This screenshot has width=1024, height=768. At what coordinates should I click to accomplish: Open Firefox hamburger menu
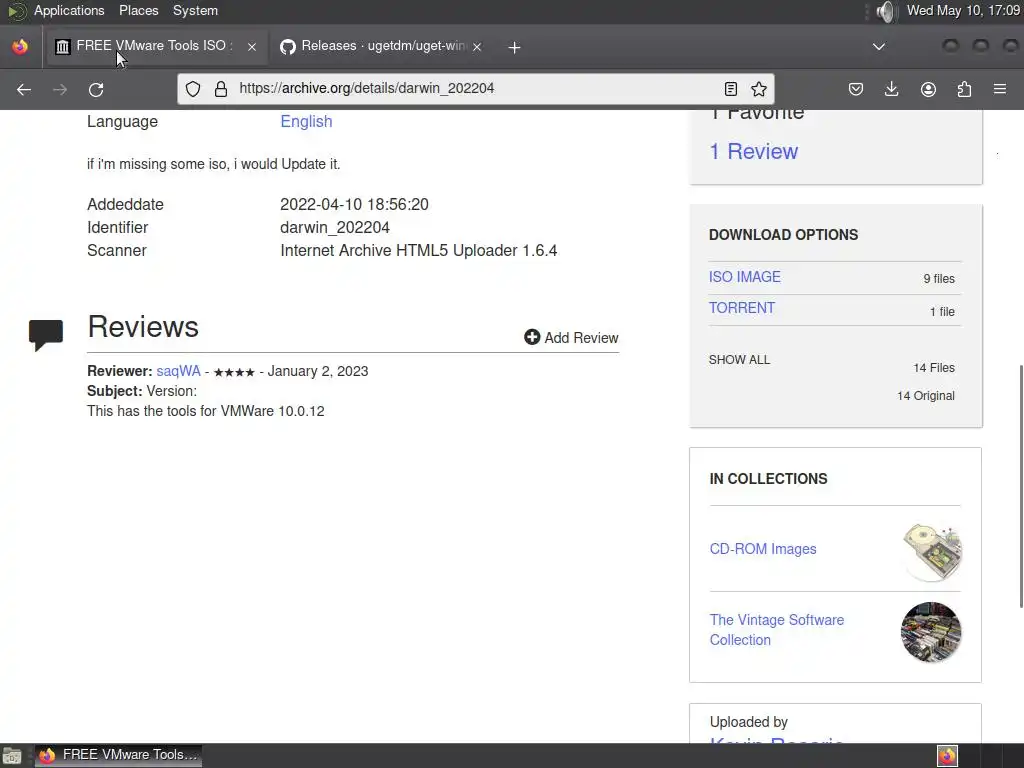coord(1000,89)
